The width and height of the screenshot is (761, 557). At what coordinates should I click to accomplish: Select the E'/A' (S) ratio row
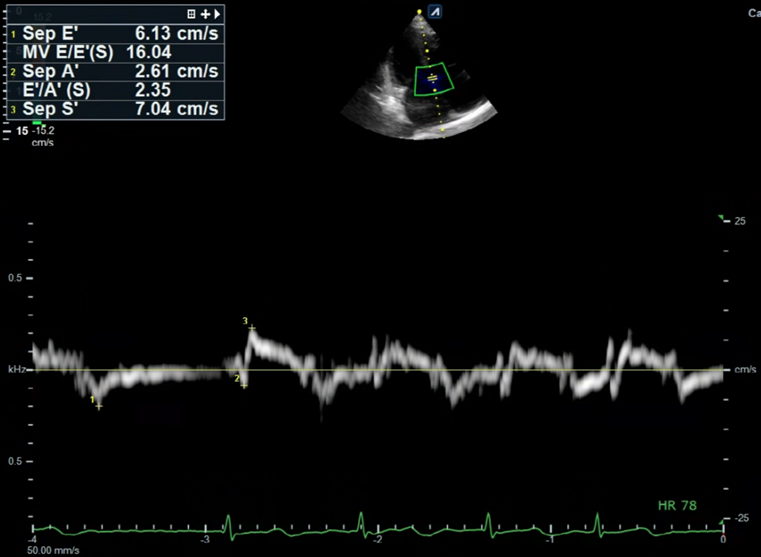[x=116, y=90]
